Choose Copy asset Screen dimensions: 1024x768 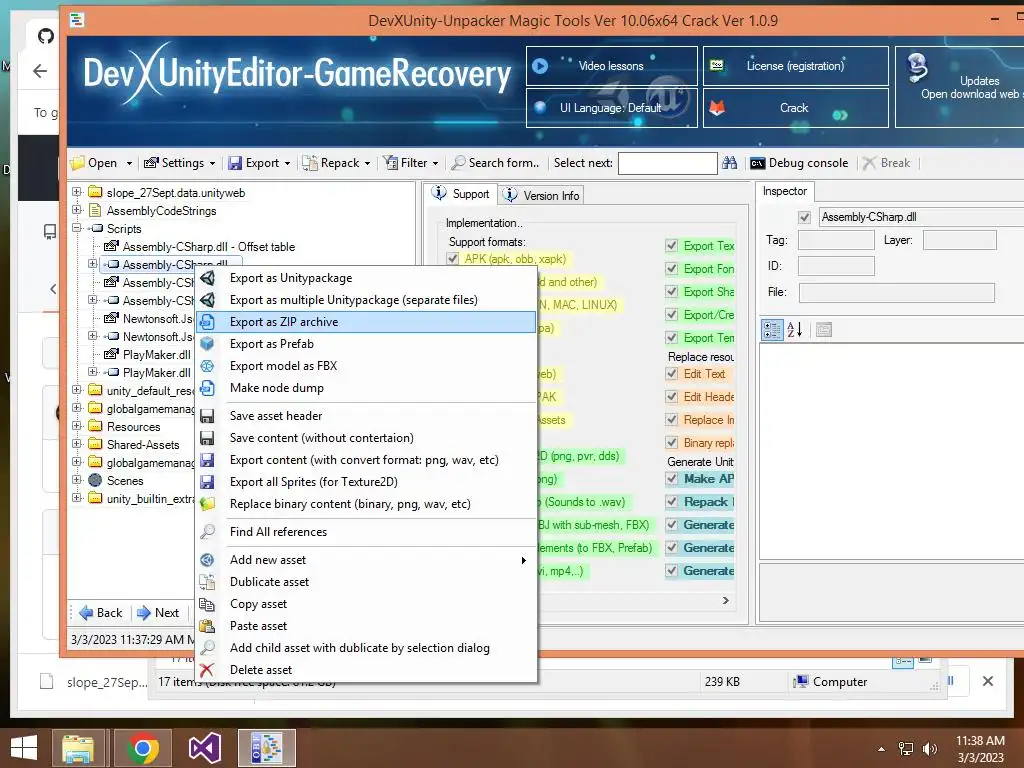tap(366, 604)
